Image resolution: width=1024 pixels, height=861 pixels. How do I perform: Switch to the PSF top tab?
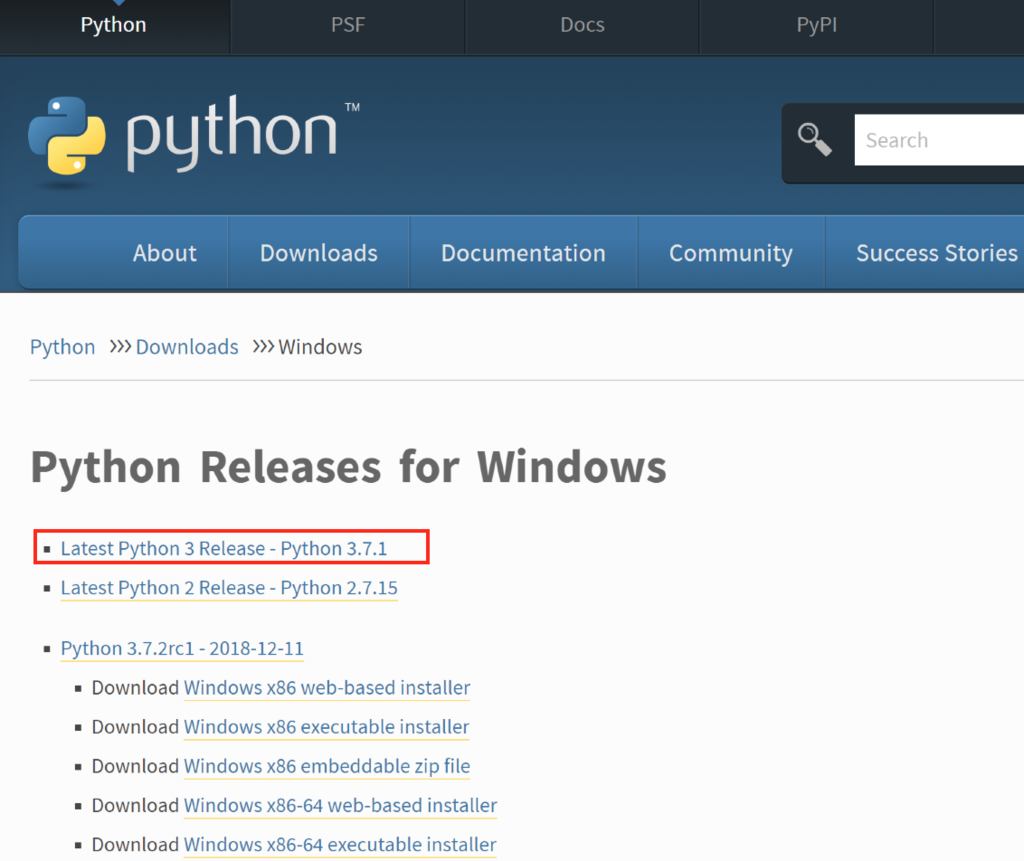[x=348, y=26]
